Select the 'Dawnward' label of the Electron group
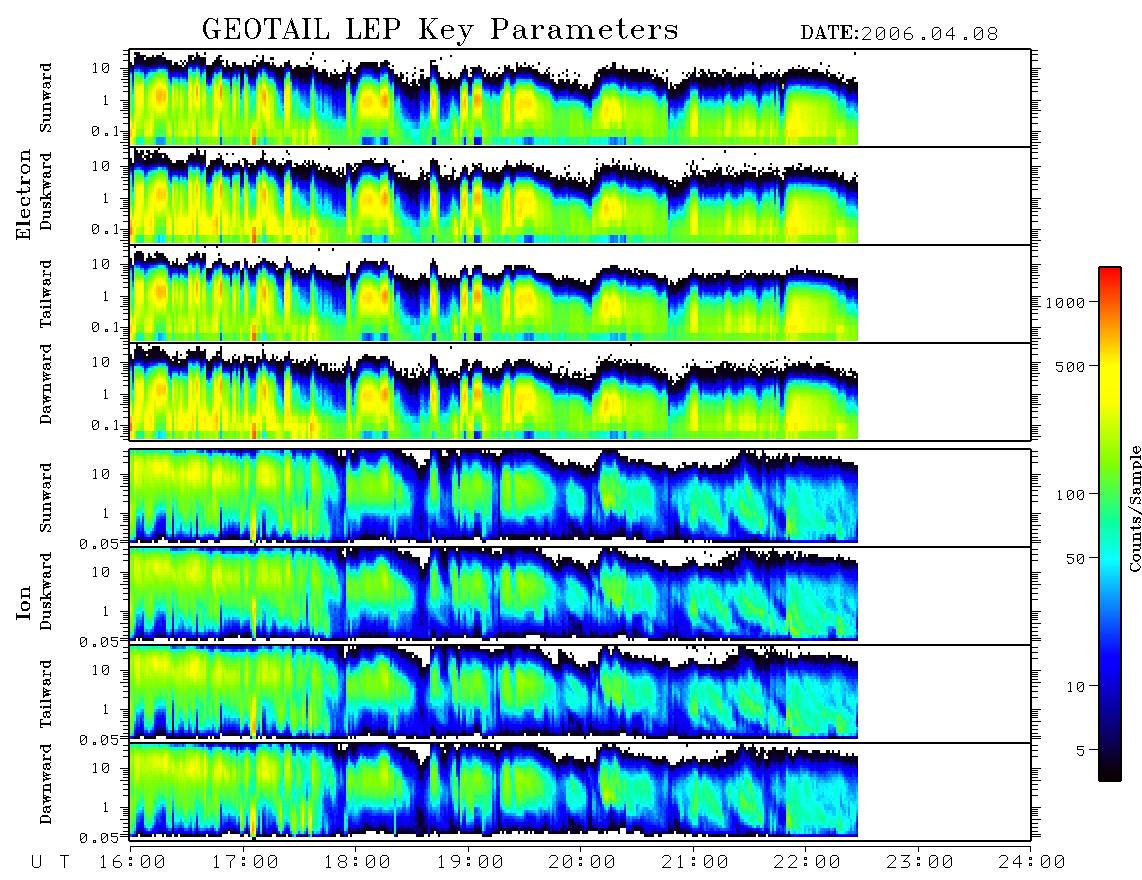 (x=46, y=384)
